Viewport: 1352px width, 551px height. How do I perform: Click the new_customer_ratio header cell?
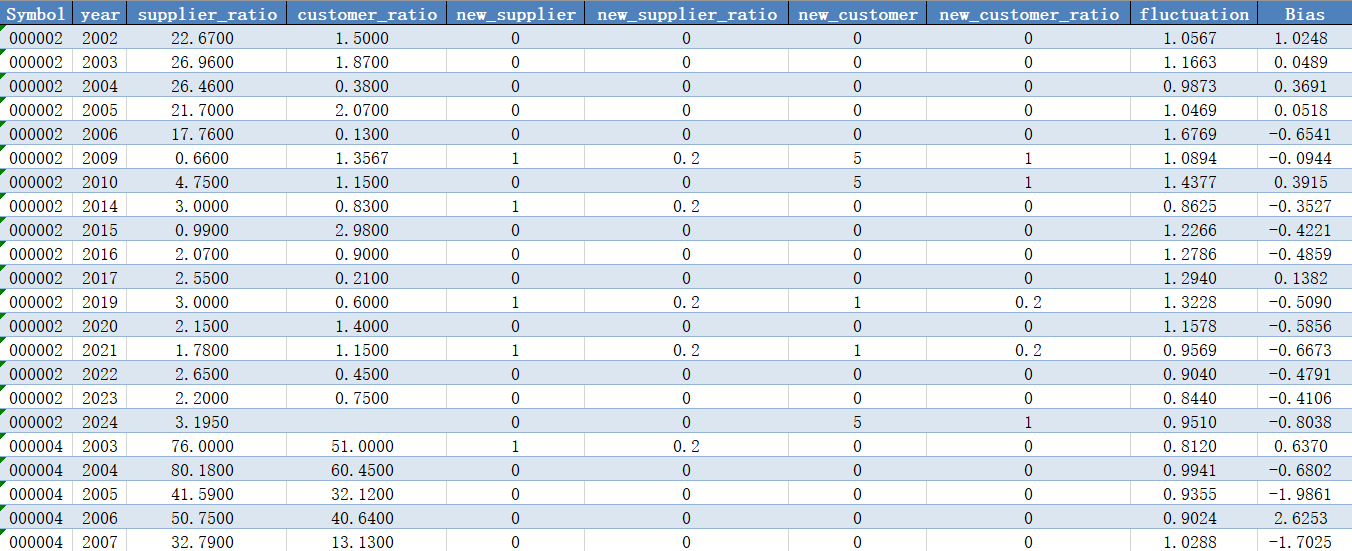[1029, 13]
